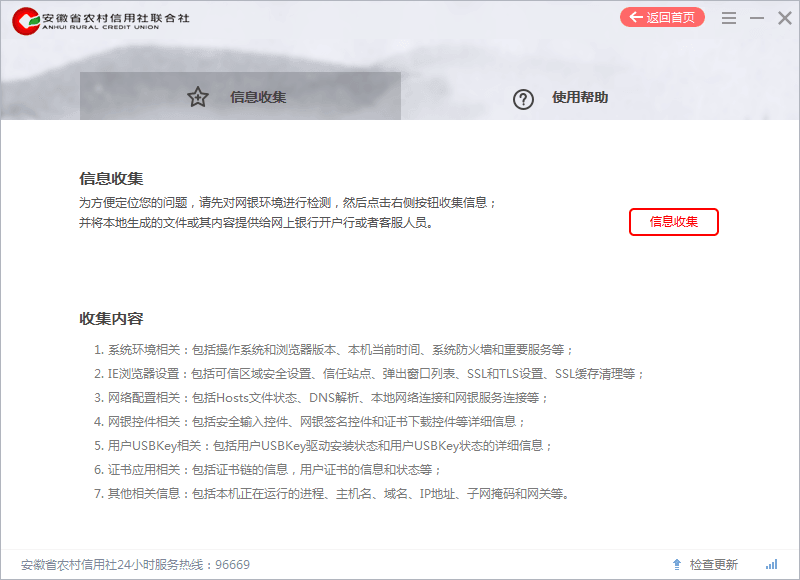800x580 pixels.
Task: Click the signal bars network icon
Action: pyautogui.click(x=771, y=565)
